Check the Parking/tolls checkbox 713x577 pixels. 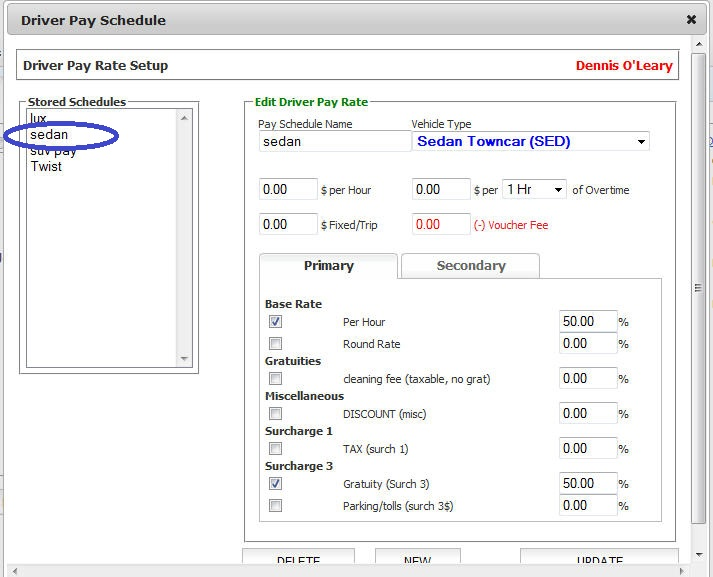[x=275, y=506]
